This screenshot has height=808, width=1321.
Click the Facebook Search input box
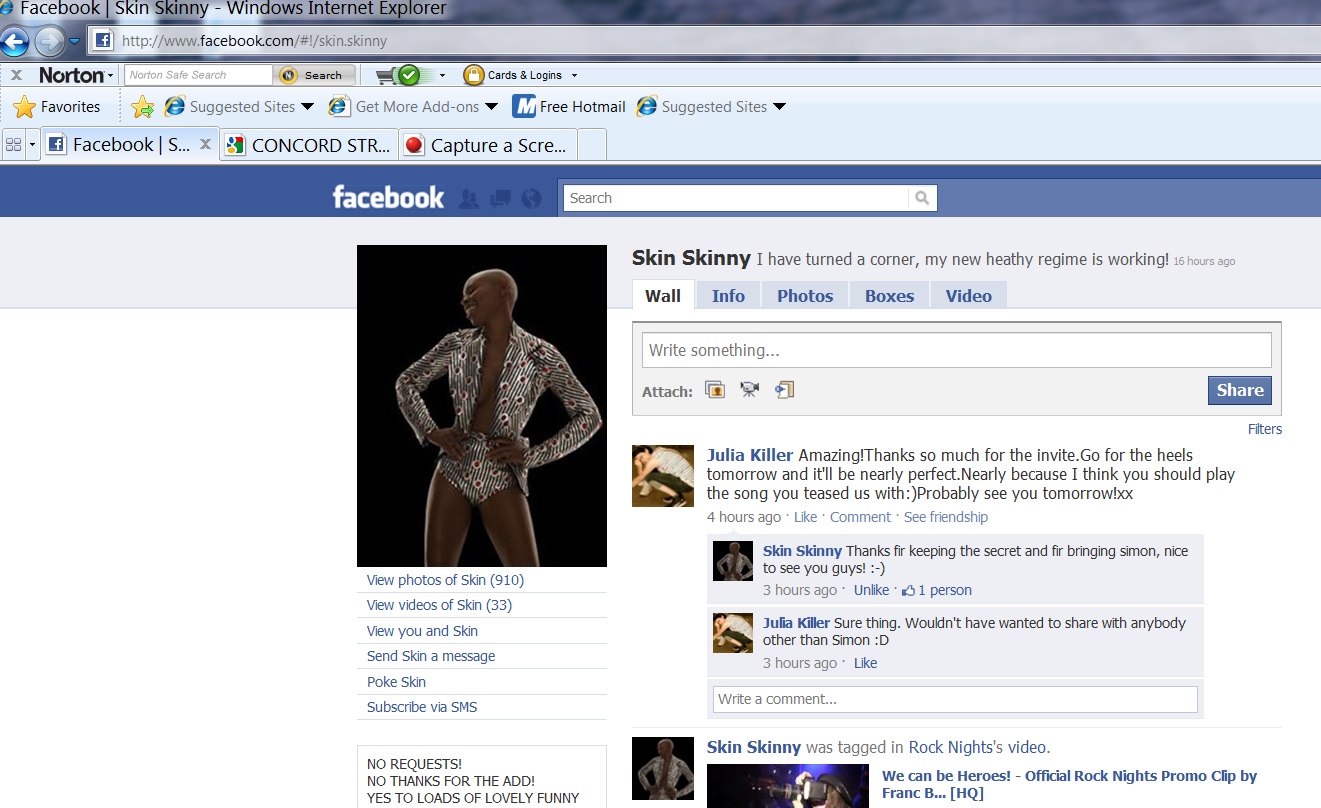click(737, 198)
